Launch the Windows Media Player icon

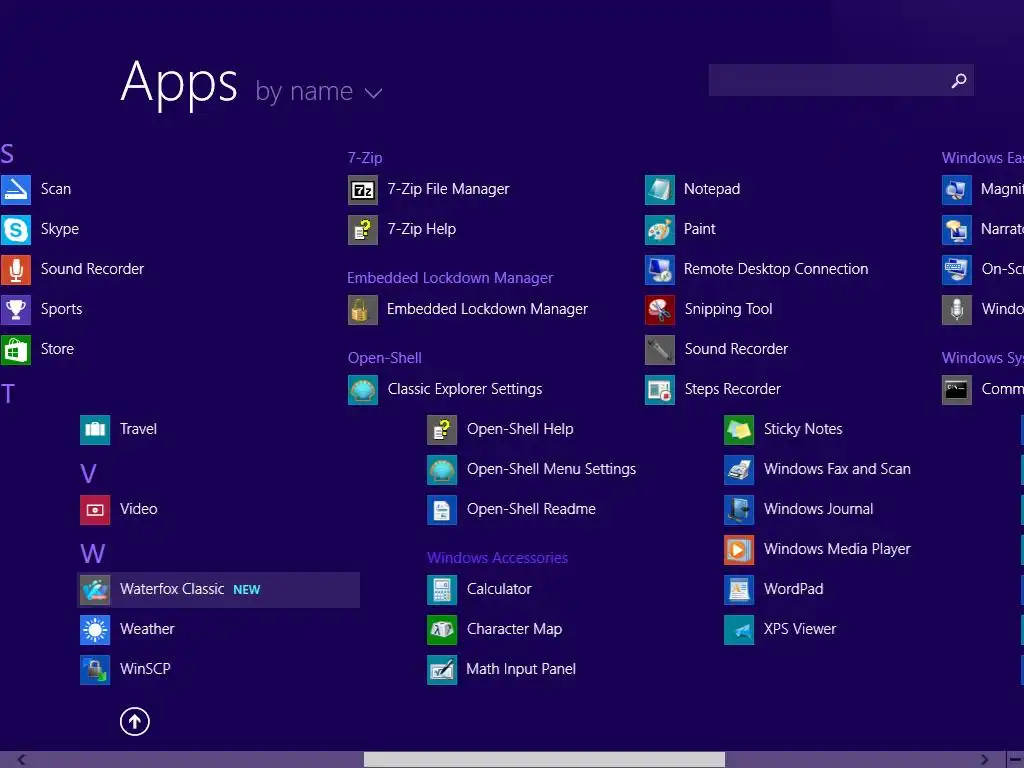pos(739,549)
